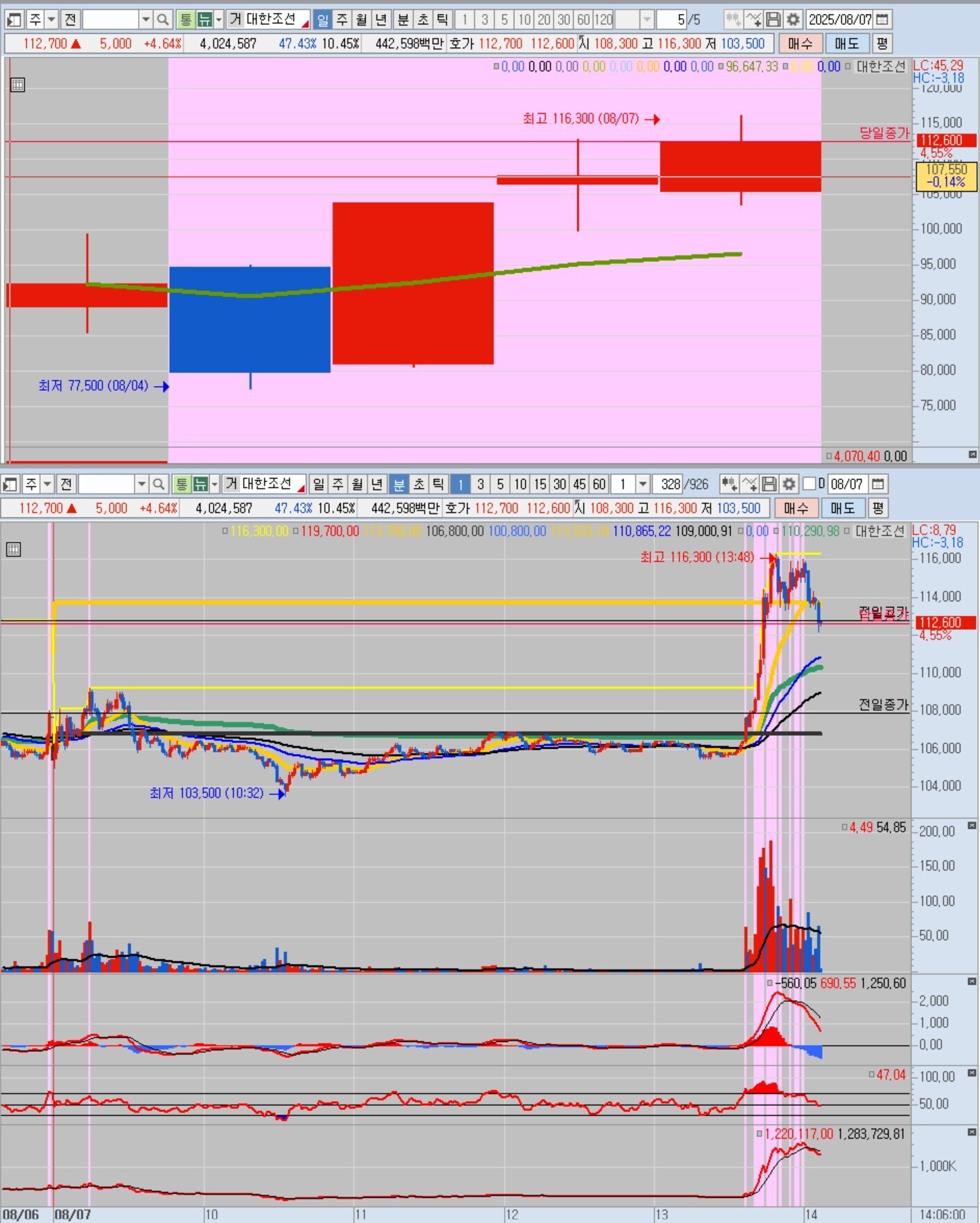Select the 초 (second) period in the bottom chart

click(418, 484)
